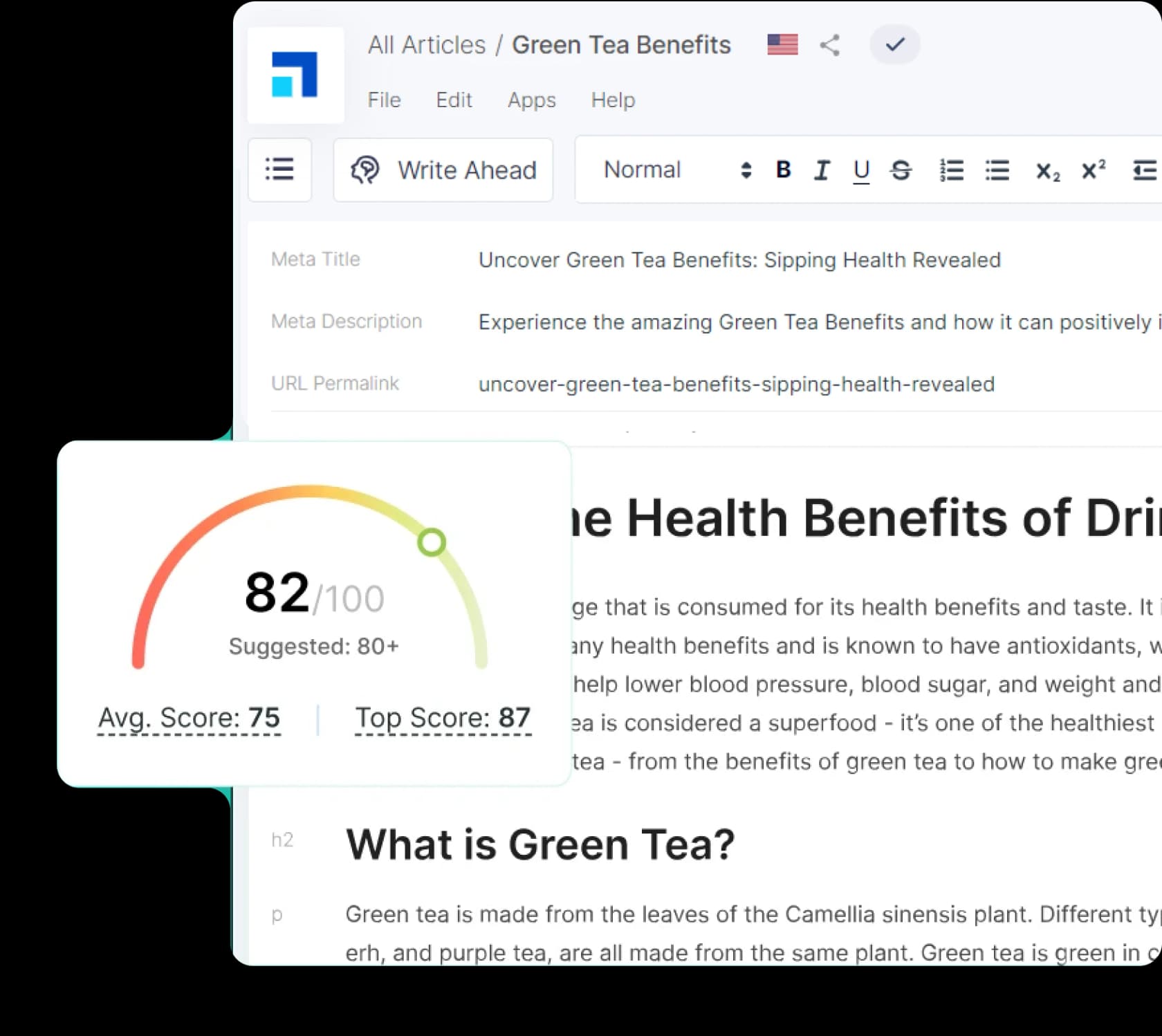
Task: Open the File menu
Action: point(385,100)
